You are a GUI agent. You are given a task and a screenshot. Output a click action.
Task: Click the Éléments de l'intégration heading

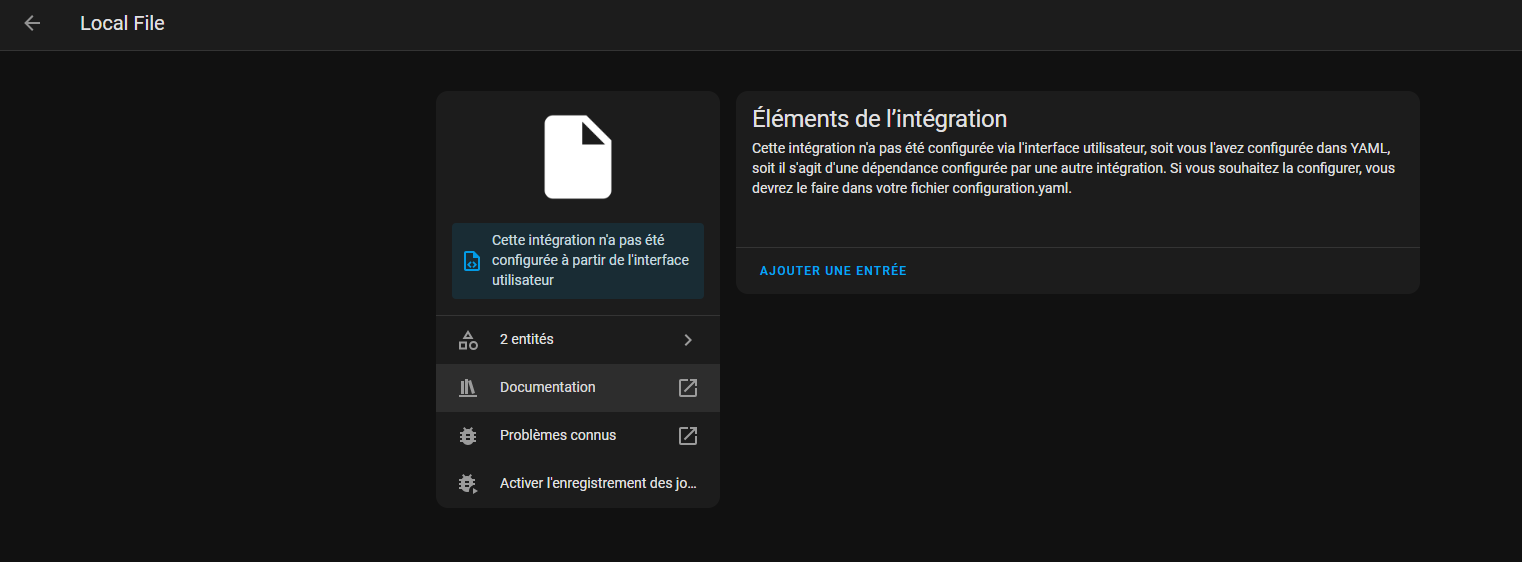coord(879,119)
